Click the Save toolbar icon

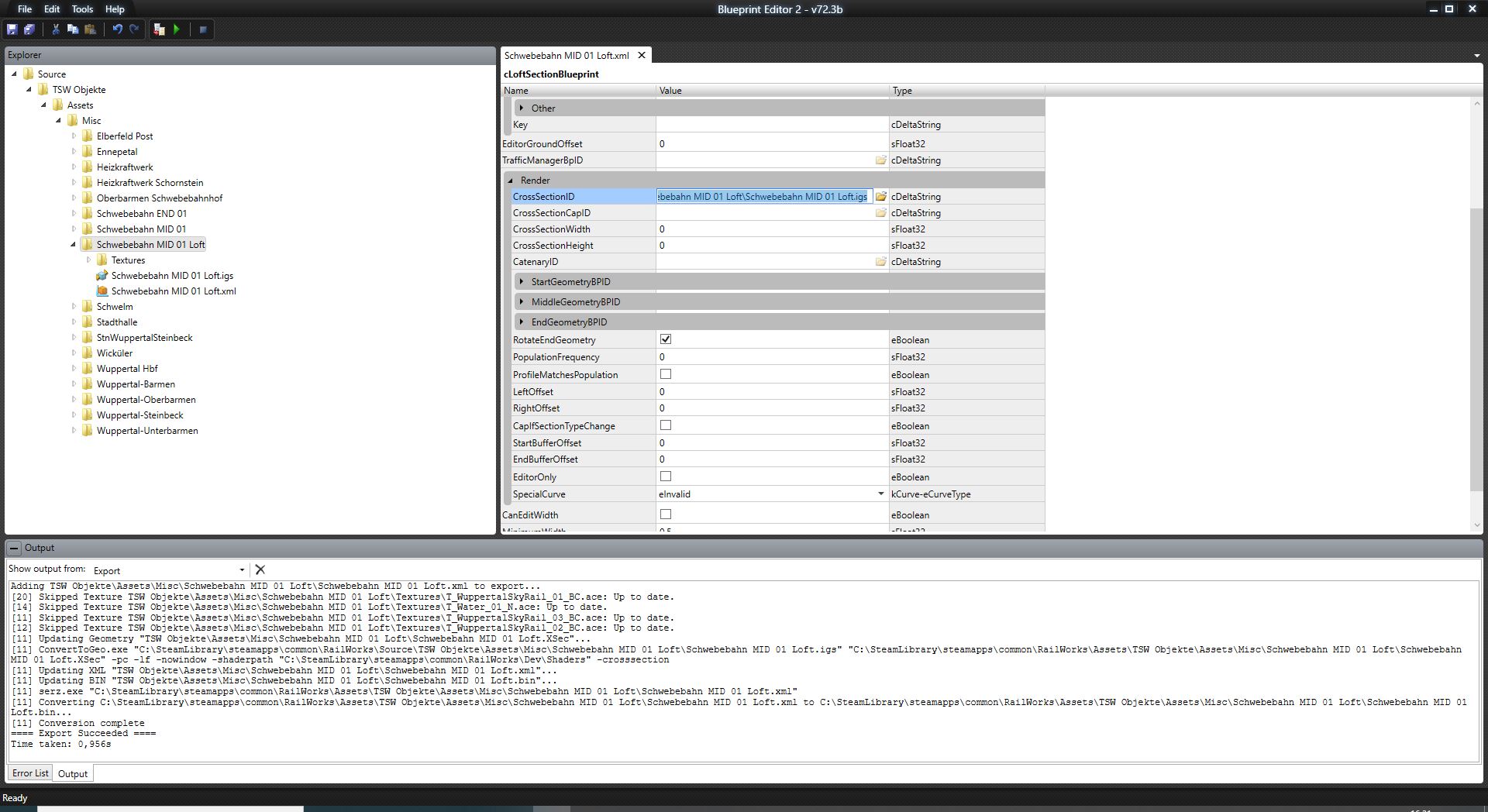12,29
